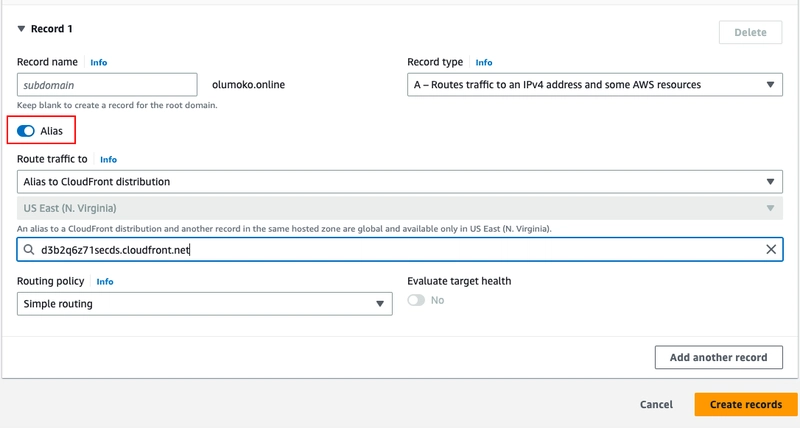
Task: Open the Simple routing policy dropdown
Action: pos(204,304)
